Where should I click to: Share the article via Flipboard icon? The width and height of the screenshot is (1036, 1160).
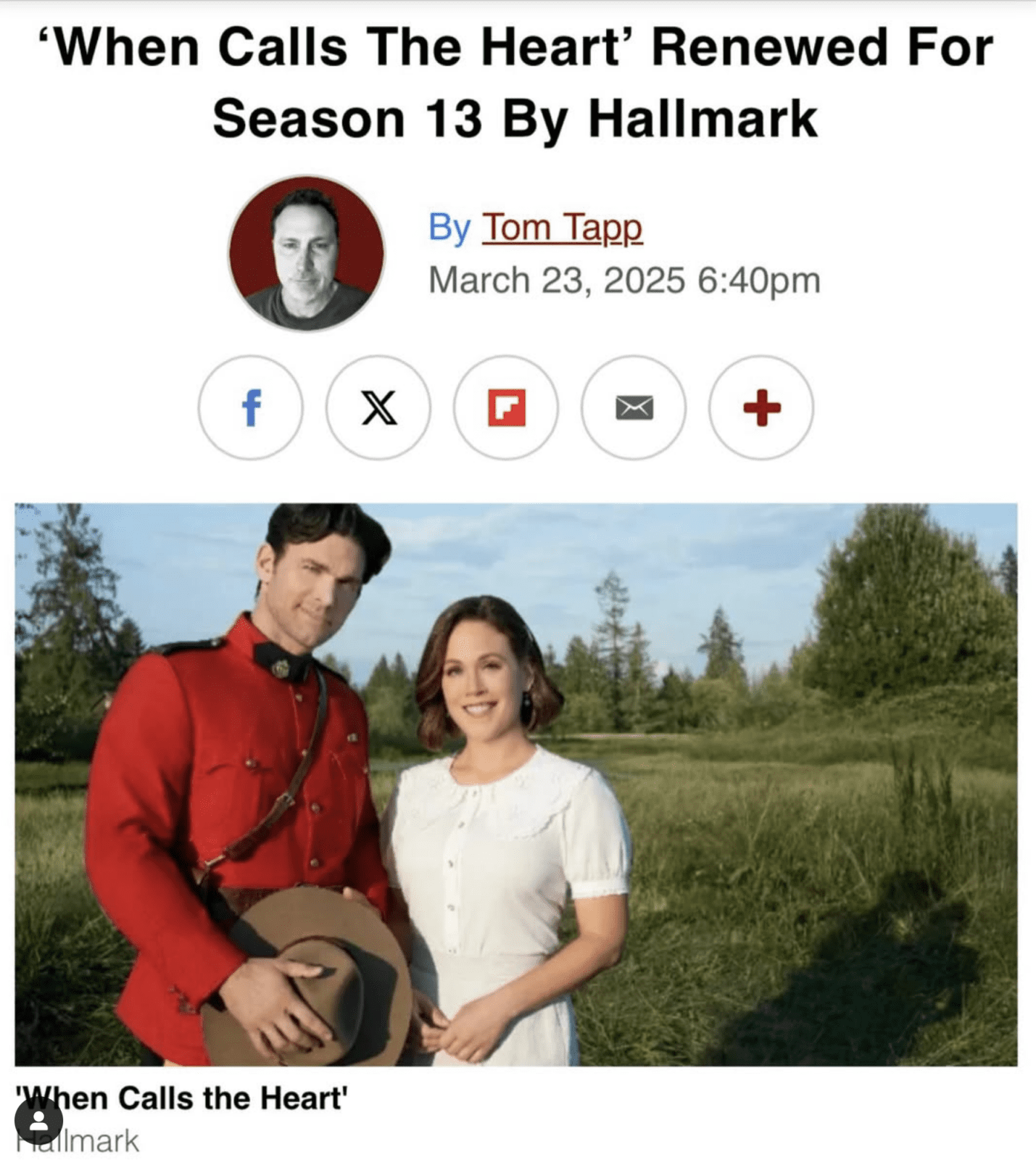pyautogui.click(x=506, y=407)
